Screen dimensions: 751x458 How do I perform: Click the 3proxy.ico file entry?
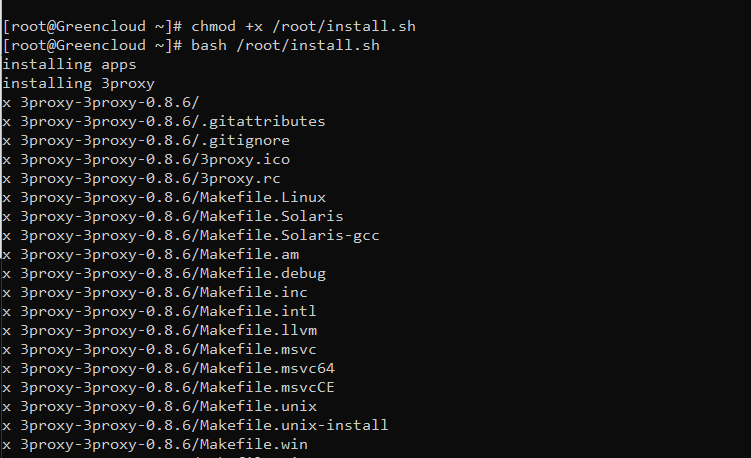point(146,160)
